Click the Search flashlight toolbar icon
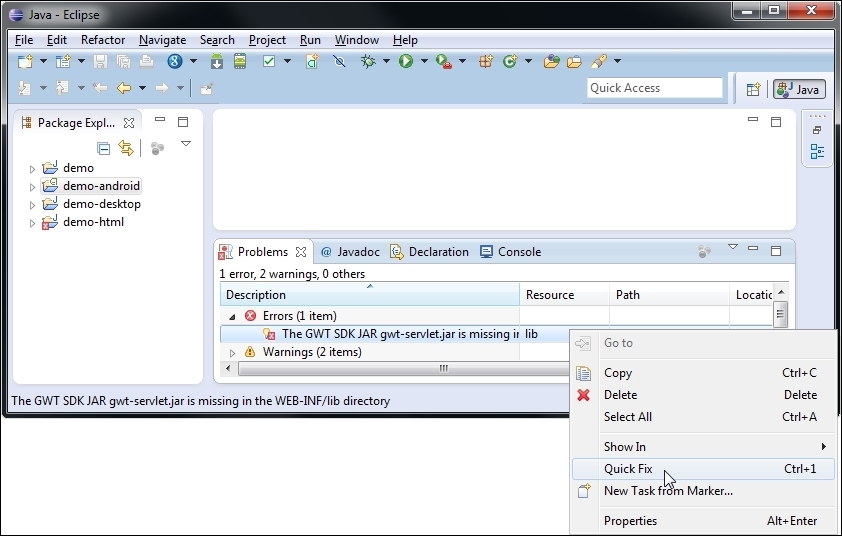This screenshot has width=842, height=536. click(599, 62)
